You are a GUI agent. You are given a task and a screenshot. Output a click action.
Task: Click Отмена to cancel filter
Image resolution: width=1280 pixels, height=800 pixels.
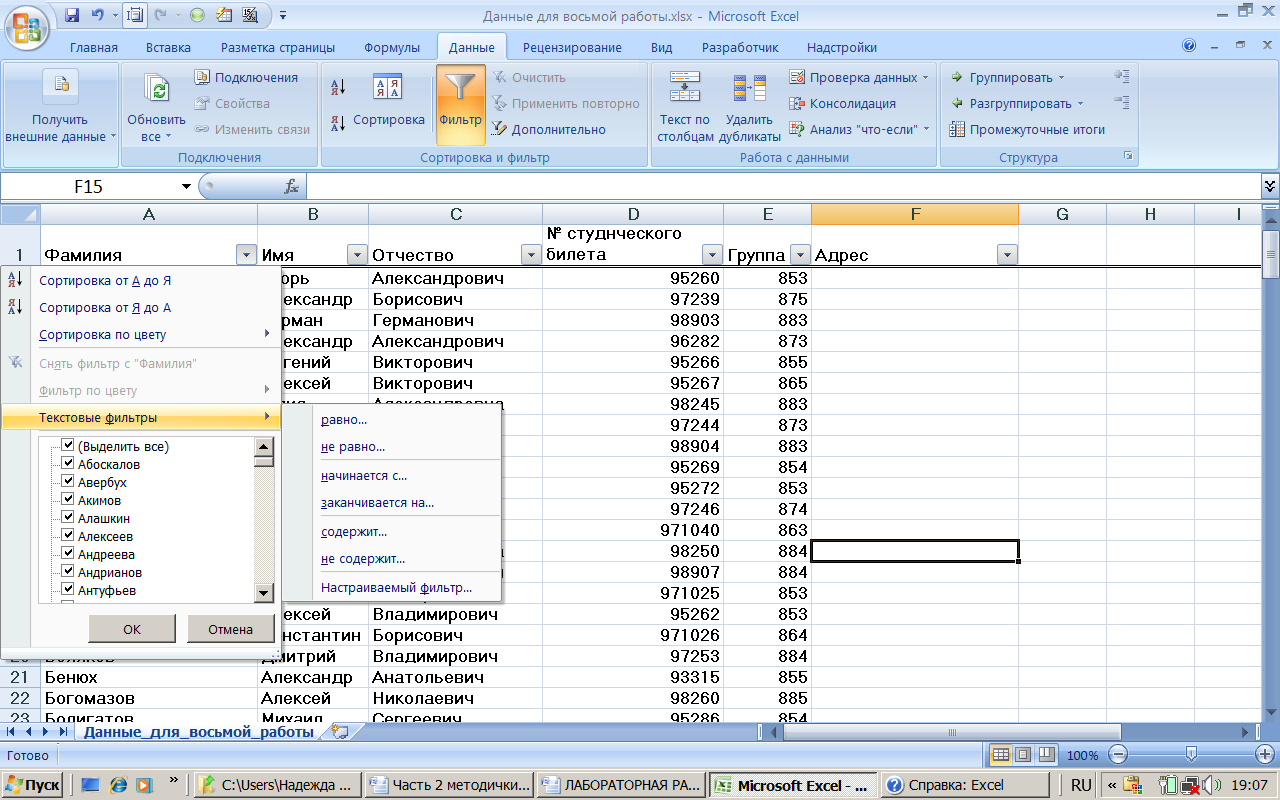230,629
